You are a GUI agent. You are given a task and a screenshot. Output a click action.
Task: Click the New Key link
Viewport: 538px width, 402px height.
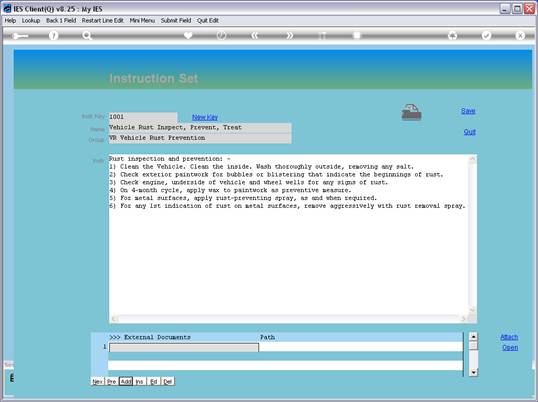click(x=205, y=117)
